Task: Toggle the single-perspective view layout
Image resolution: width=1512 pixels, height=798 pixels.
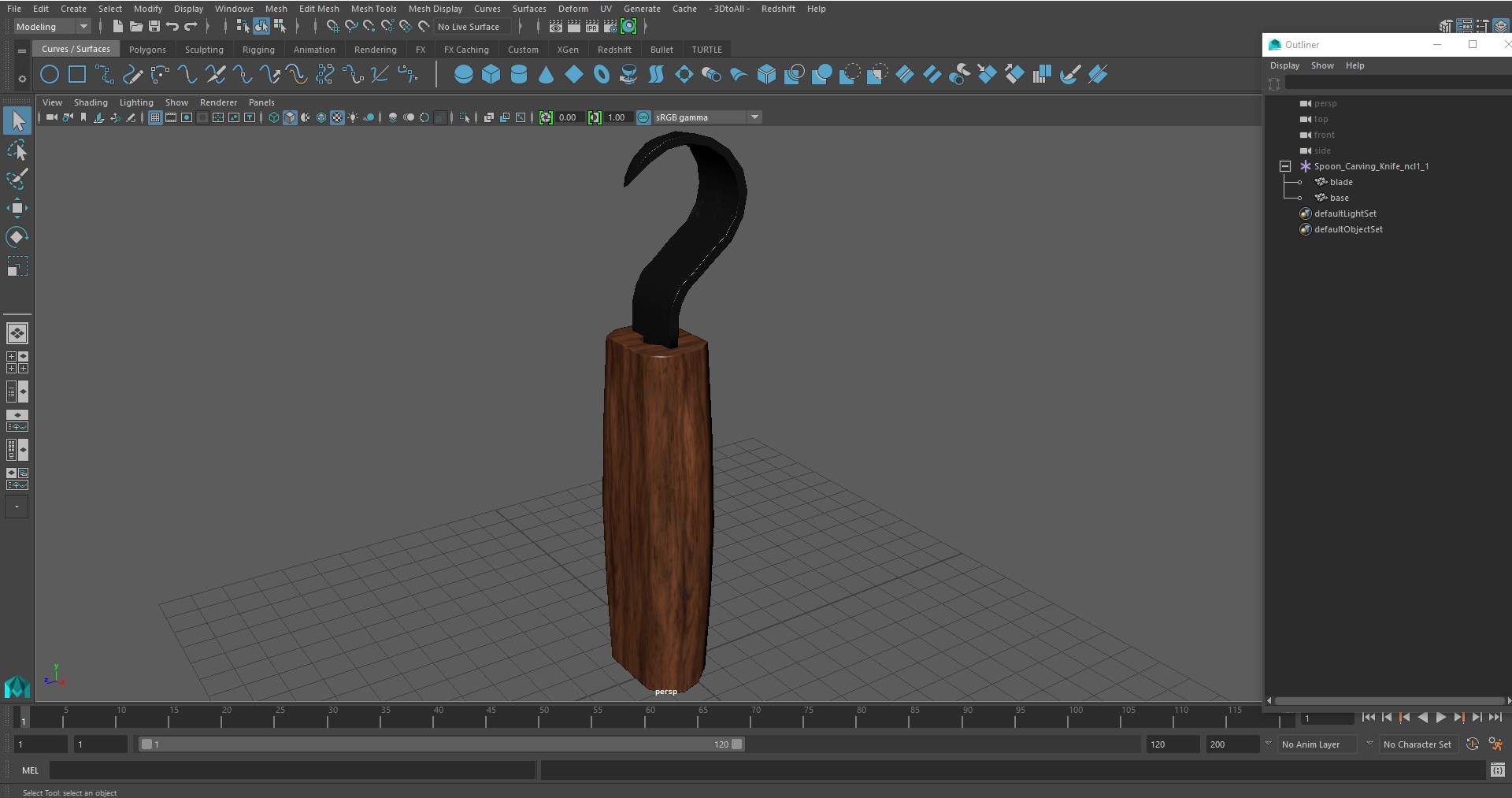Action: 17,333
